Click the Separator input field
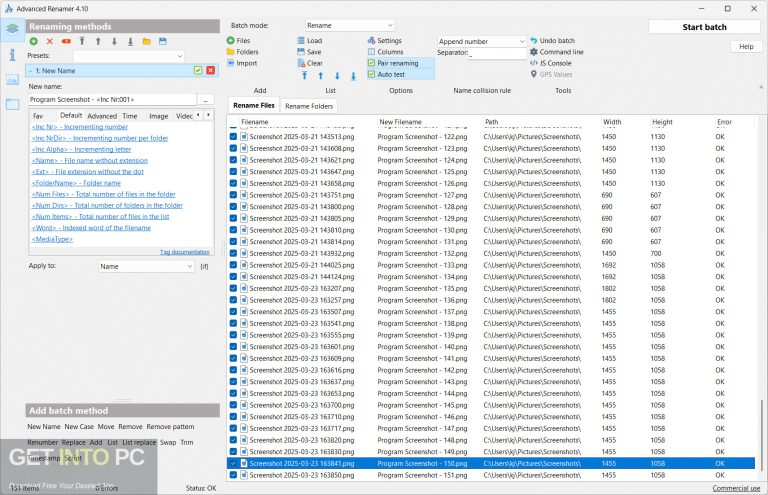768x495 pixels. [x=497, y=54]
